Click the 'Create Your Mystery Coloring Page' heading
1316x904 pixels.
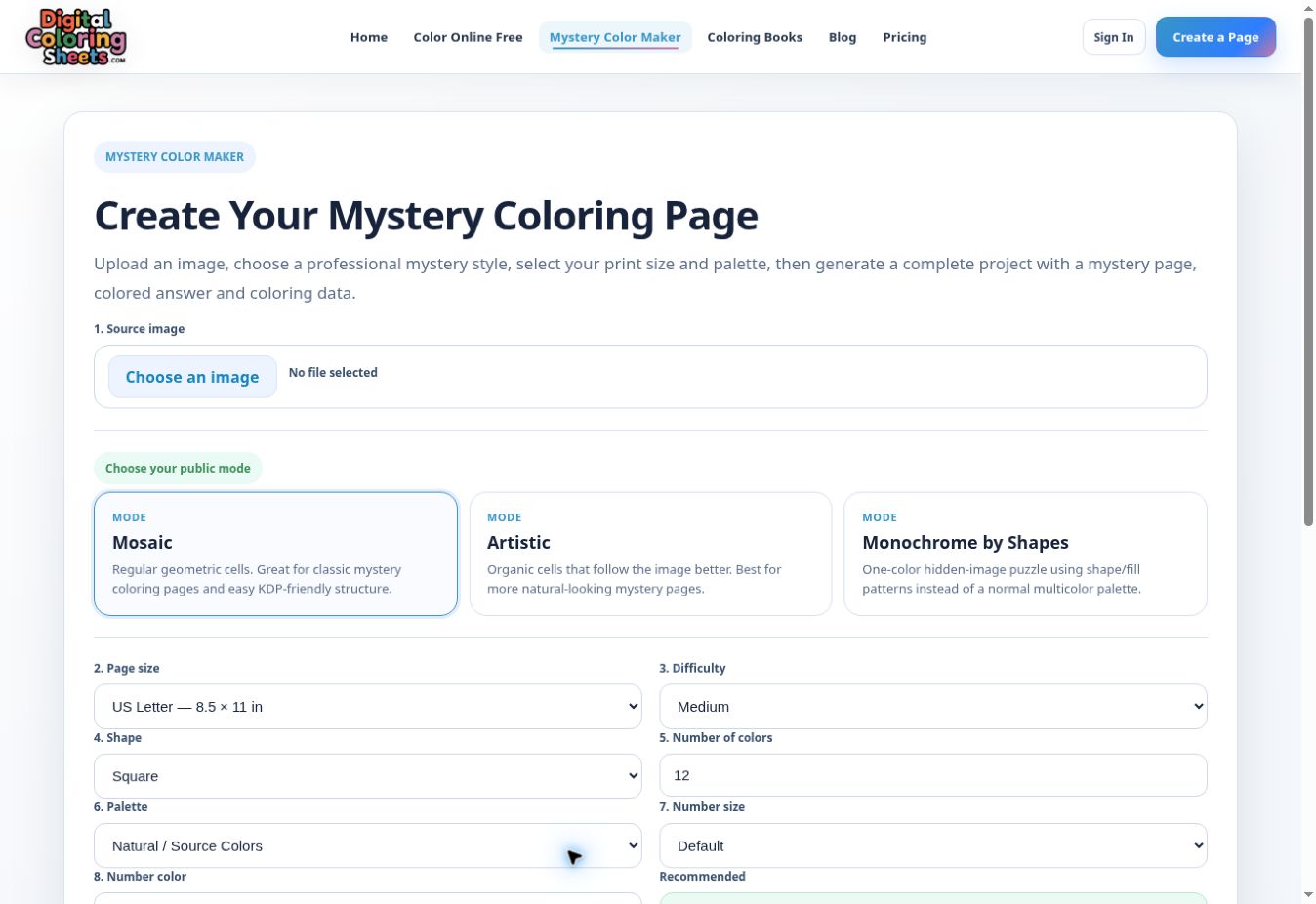(x=426, y=216)
